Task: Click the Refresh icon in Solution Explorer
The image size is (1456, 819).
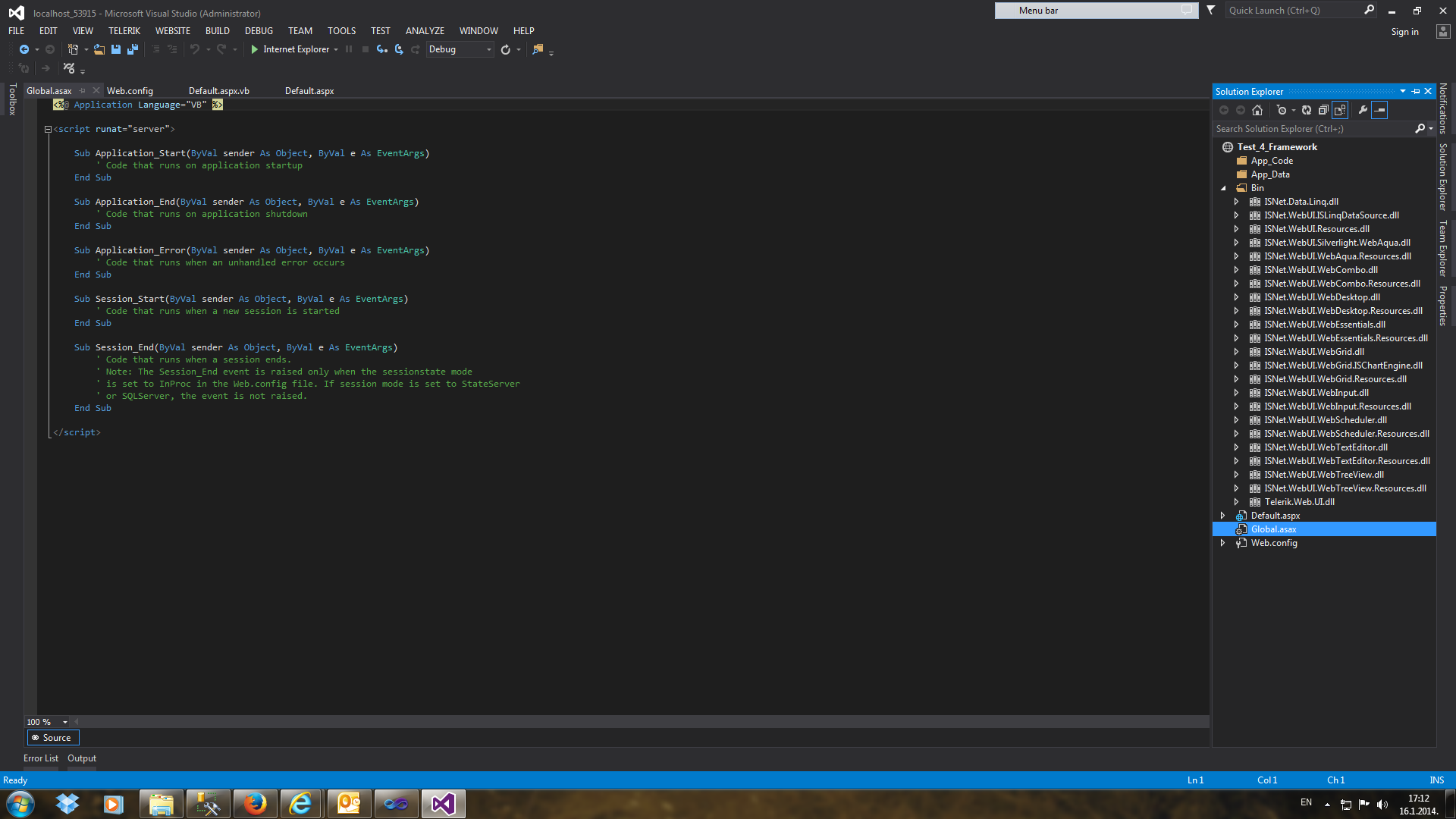Action: pos(1307,110)
